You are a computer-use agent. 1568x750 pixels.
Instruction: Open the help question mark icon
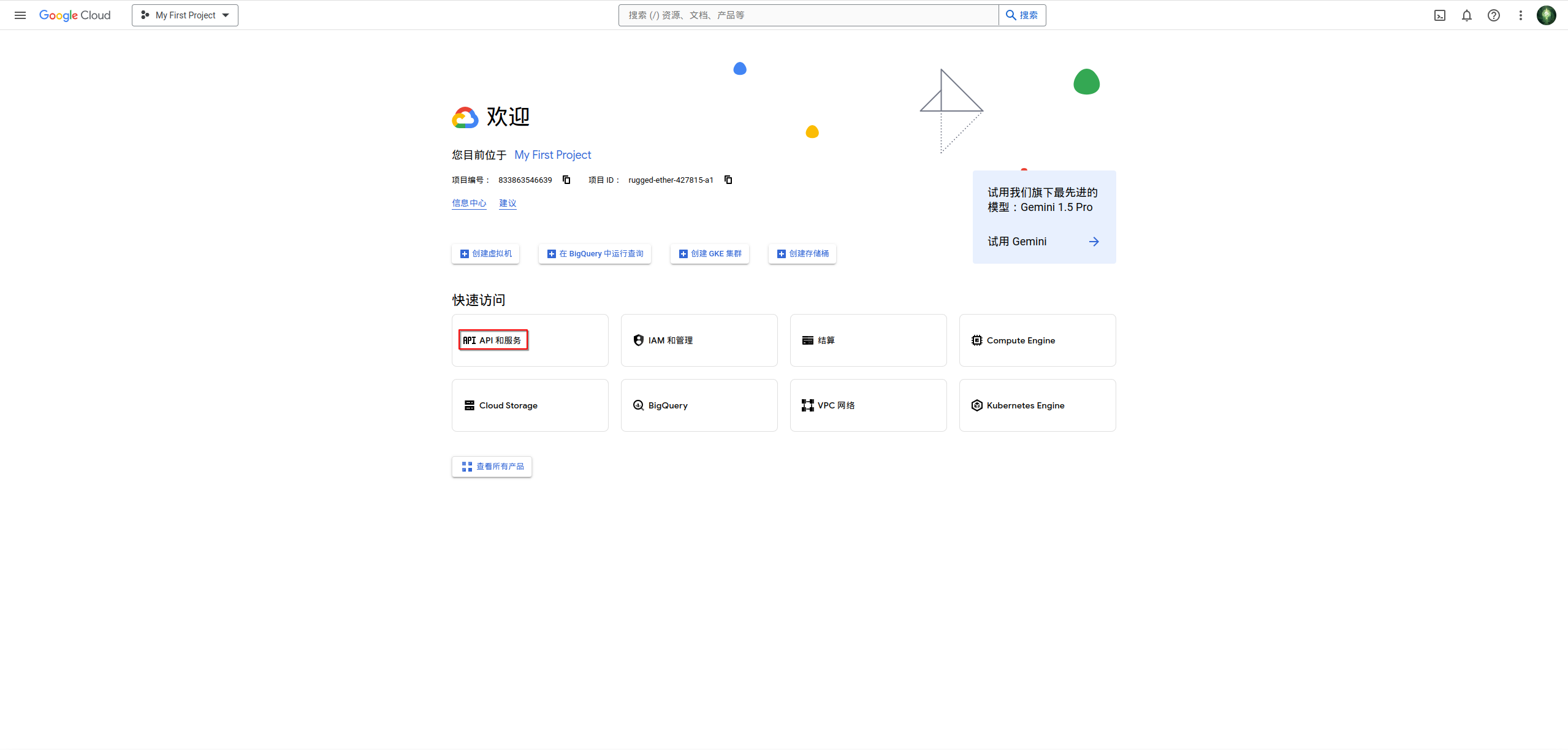coord(1494,15)
